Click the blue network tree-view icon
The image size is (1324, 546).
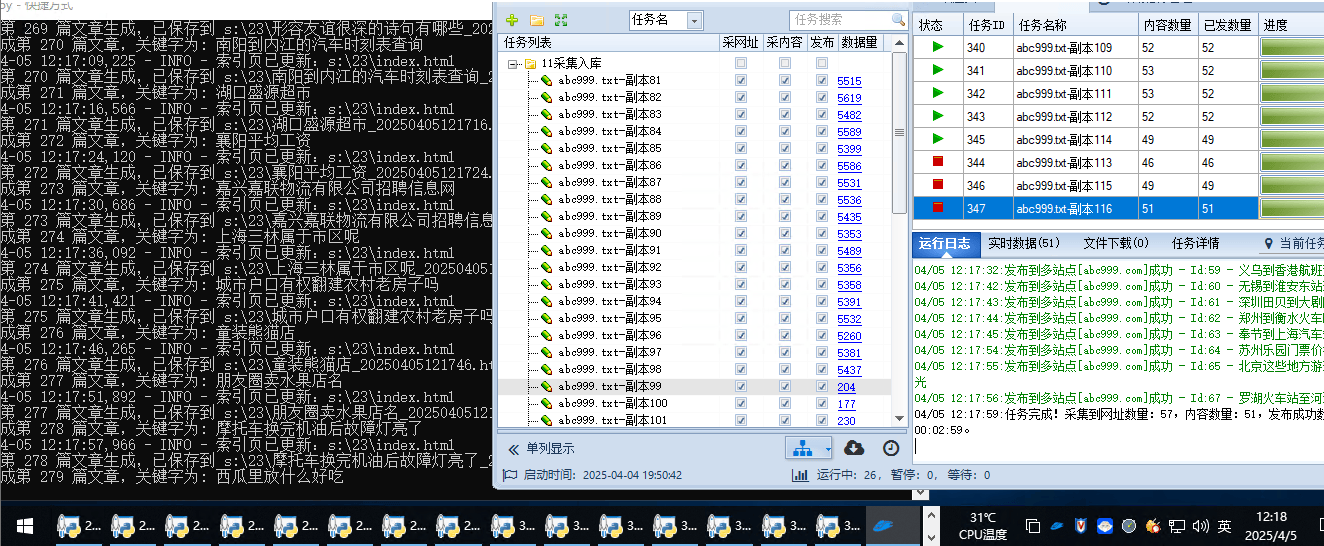(x=802, y=448)
